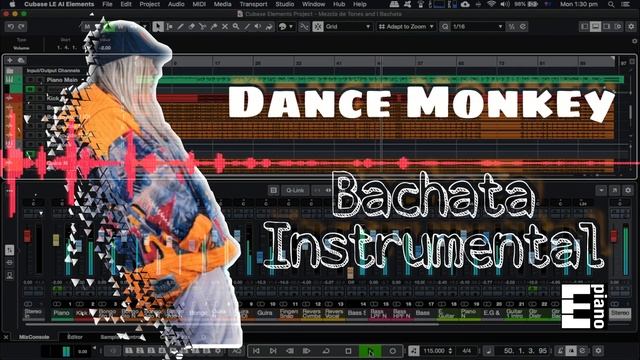Click the Rewind transport button

click(x=290, y=351)
